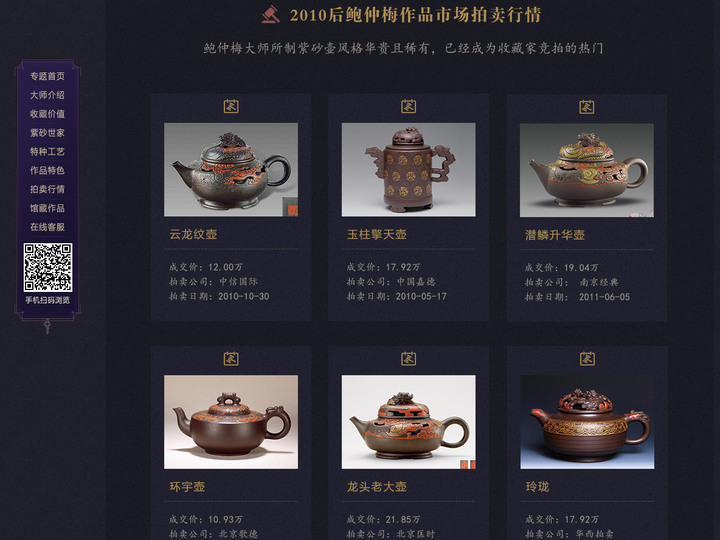The width and height of the screenshot is (720, 540).
Task: Open the 云龙纹壶 teapot photo
Action: (x=231, y=169)
